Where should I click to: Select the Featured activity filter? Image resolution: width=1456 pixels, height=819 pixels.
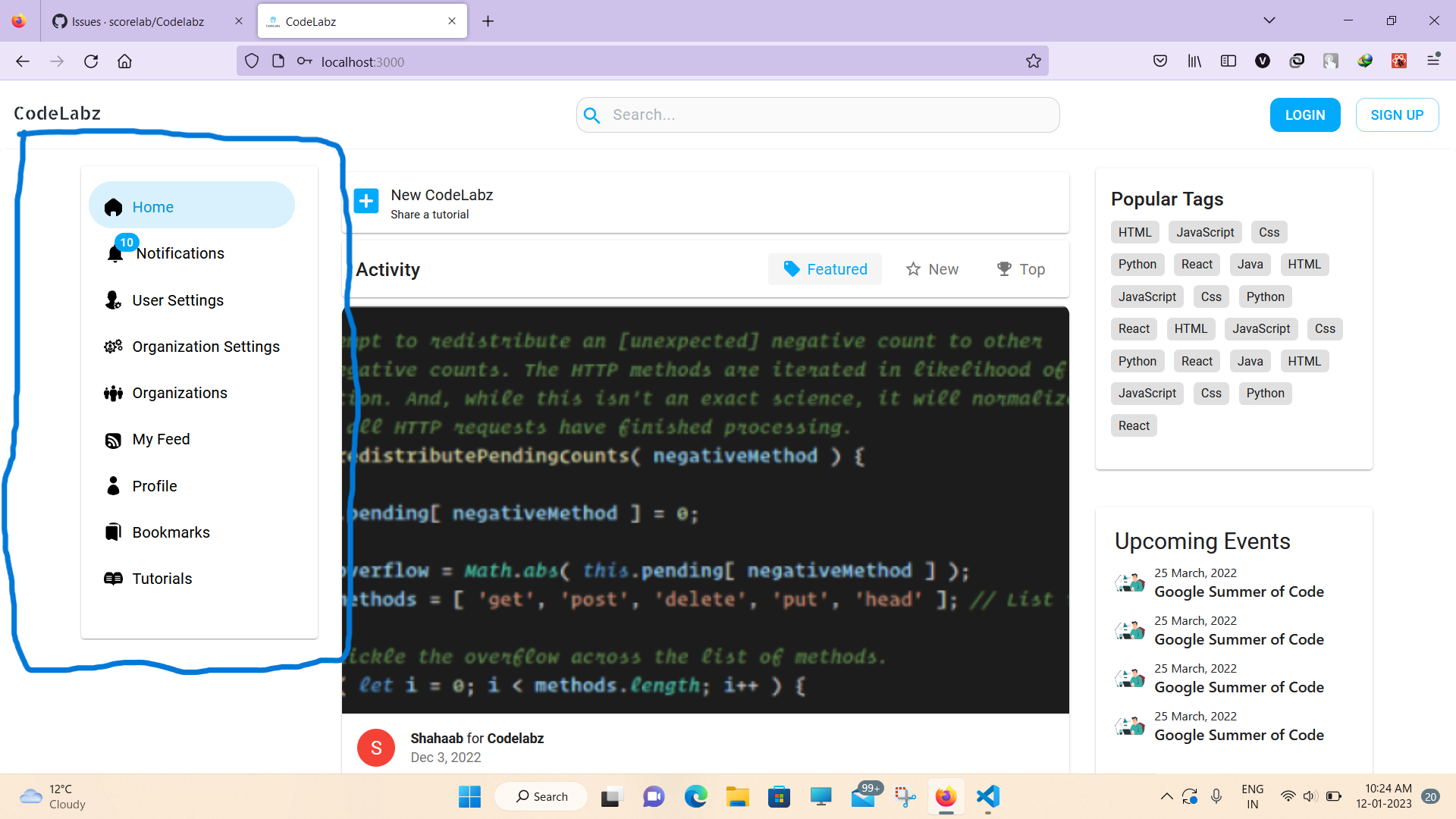coord(824,269)
